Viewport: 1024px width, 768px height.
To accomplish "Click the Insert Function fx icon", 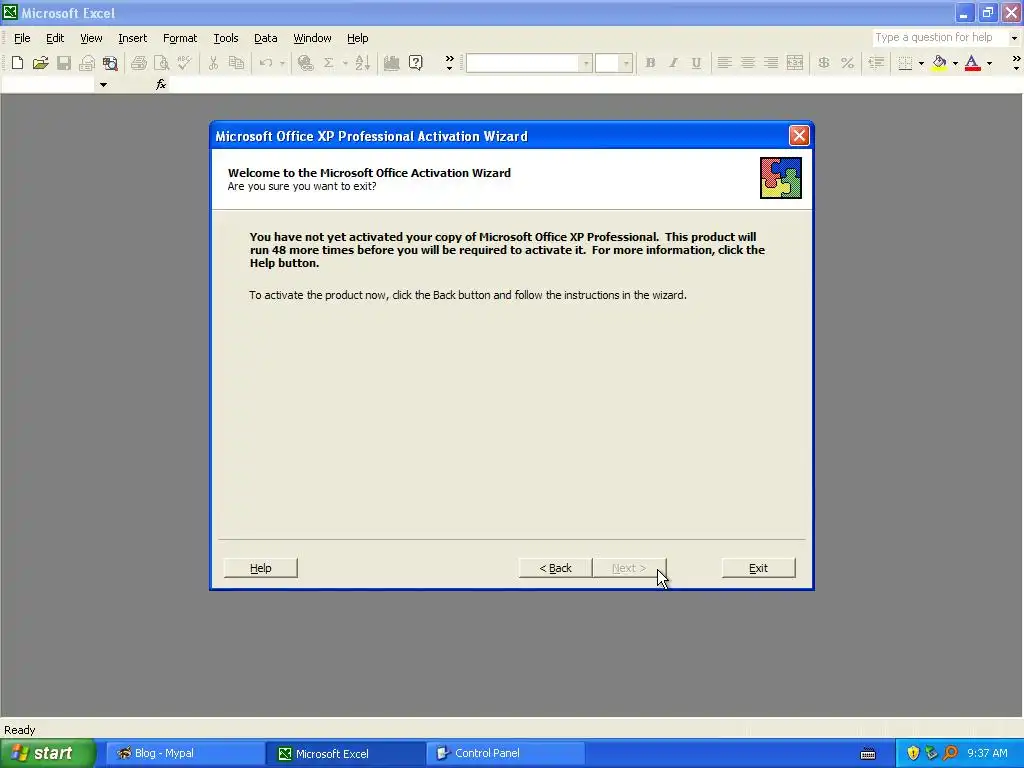I will (161, 84).
